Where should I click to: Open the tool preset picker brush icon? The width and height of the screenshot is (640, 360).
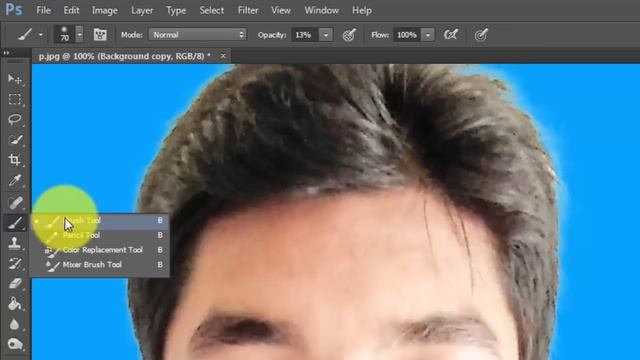tap(25, 35)
